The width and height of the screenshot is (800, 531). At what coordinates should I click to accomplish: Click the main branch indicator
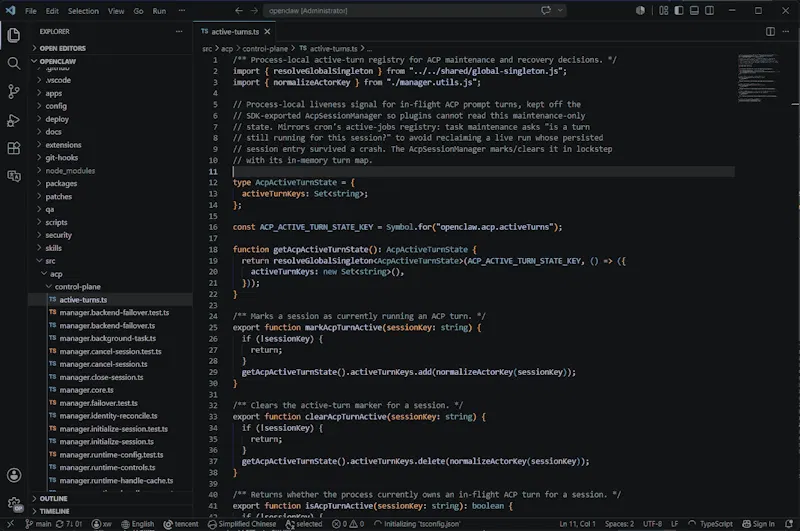click(x=38, y=524)
